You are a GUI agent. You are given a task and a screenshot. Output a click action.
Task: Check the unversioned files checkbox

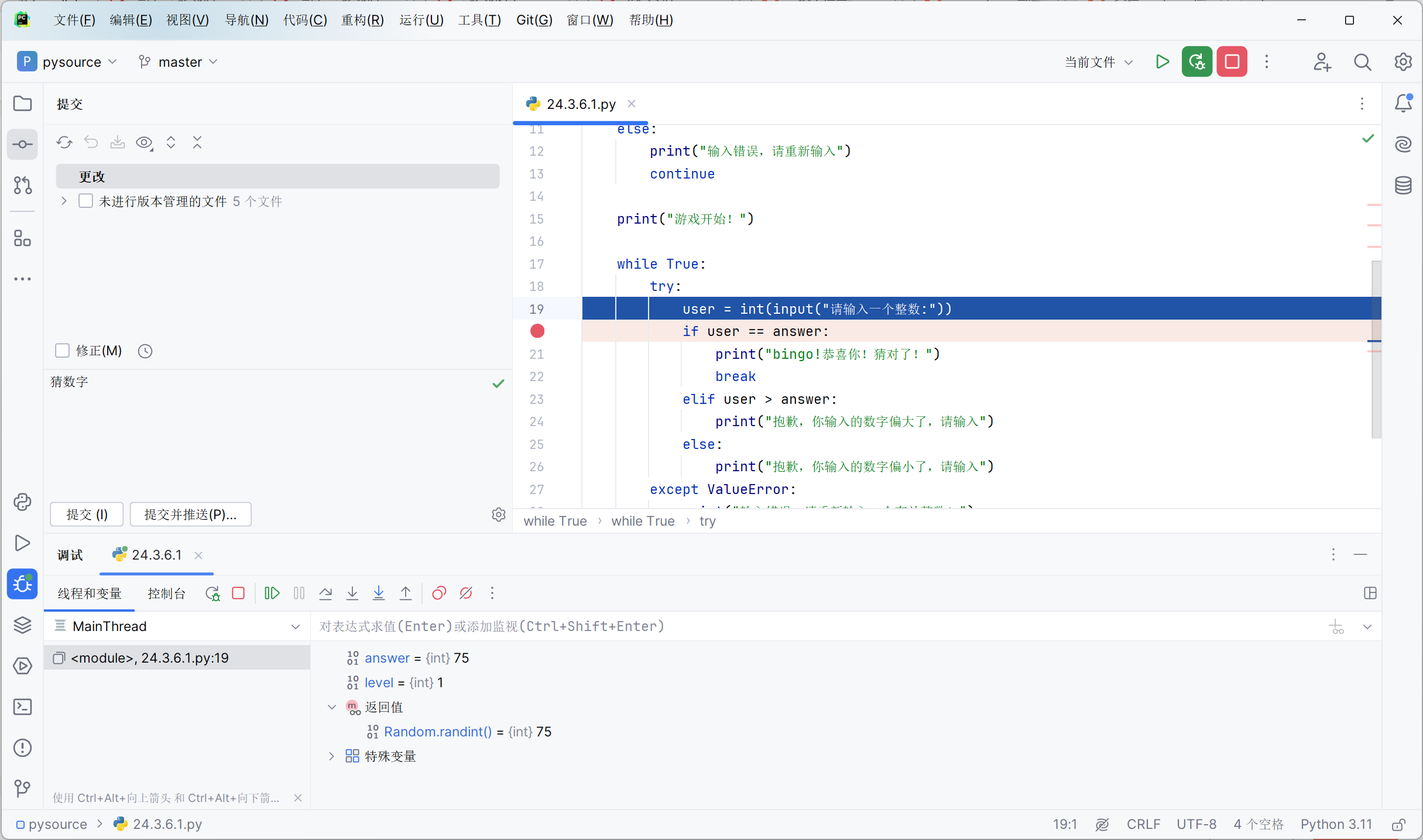pyautogui.click(x=85, y=201)
